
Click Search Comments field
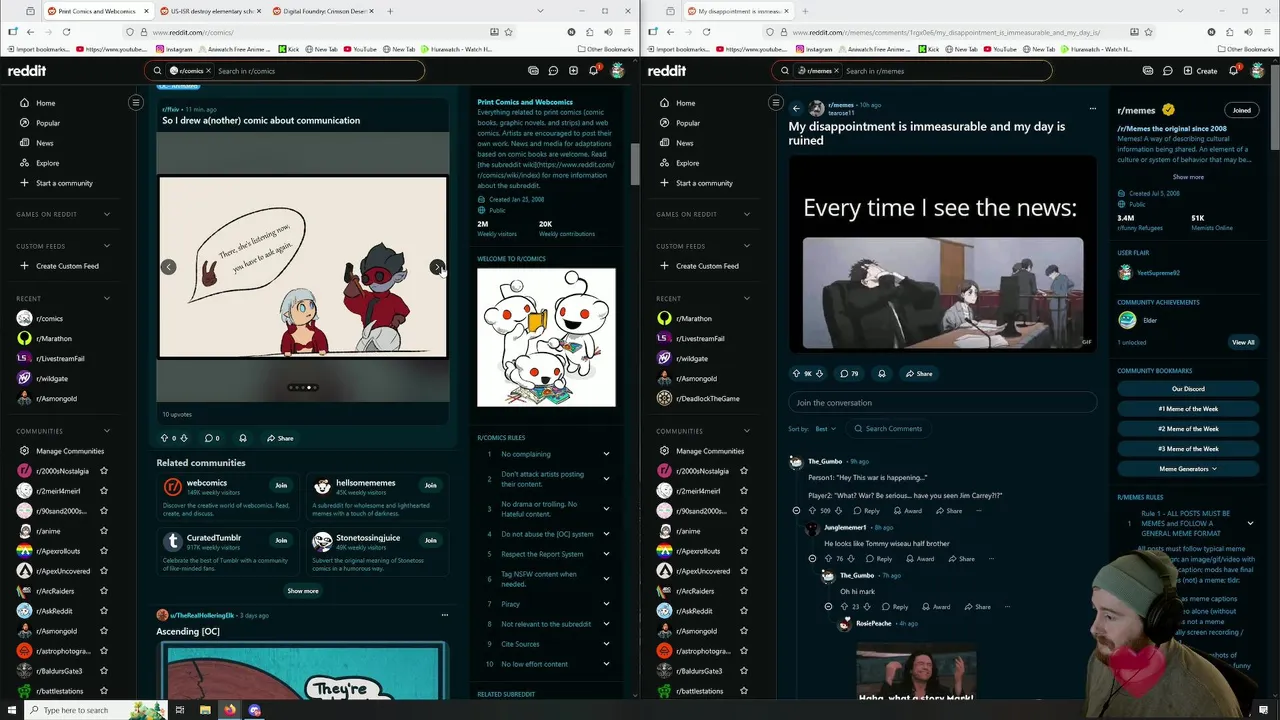pyautogui.click(x=887, y=429)
